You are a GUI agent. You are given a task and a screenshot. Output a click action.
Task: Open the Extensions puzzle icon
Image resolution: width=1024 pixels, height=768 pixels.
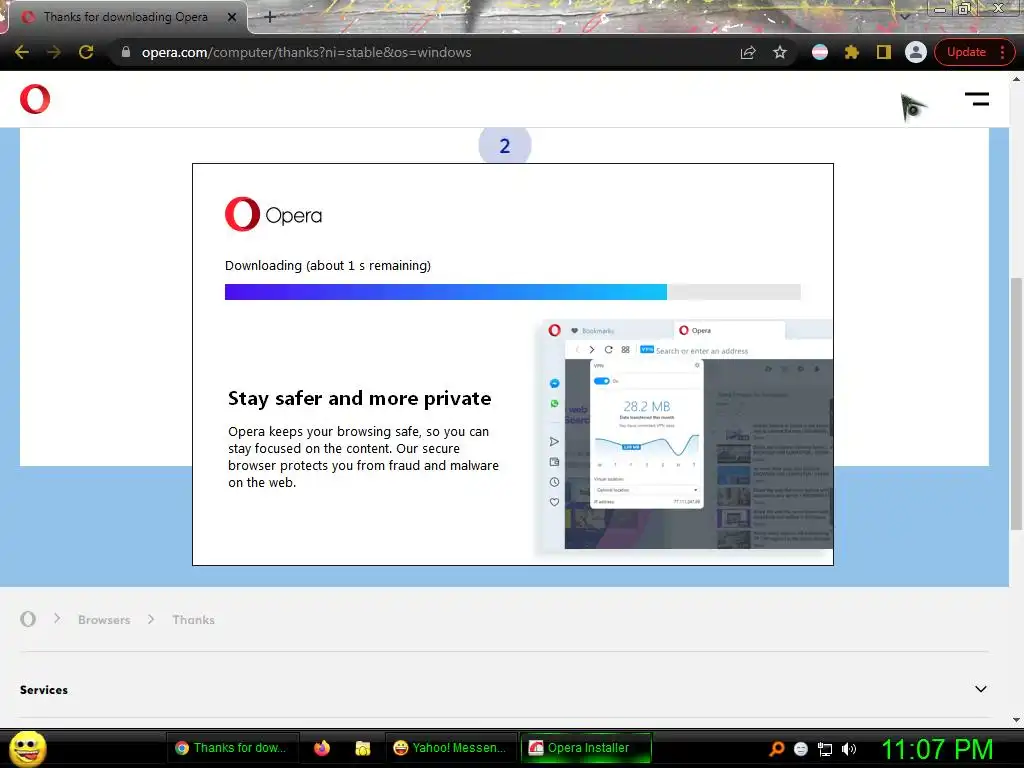click(852, 52)
